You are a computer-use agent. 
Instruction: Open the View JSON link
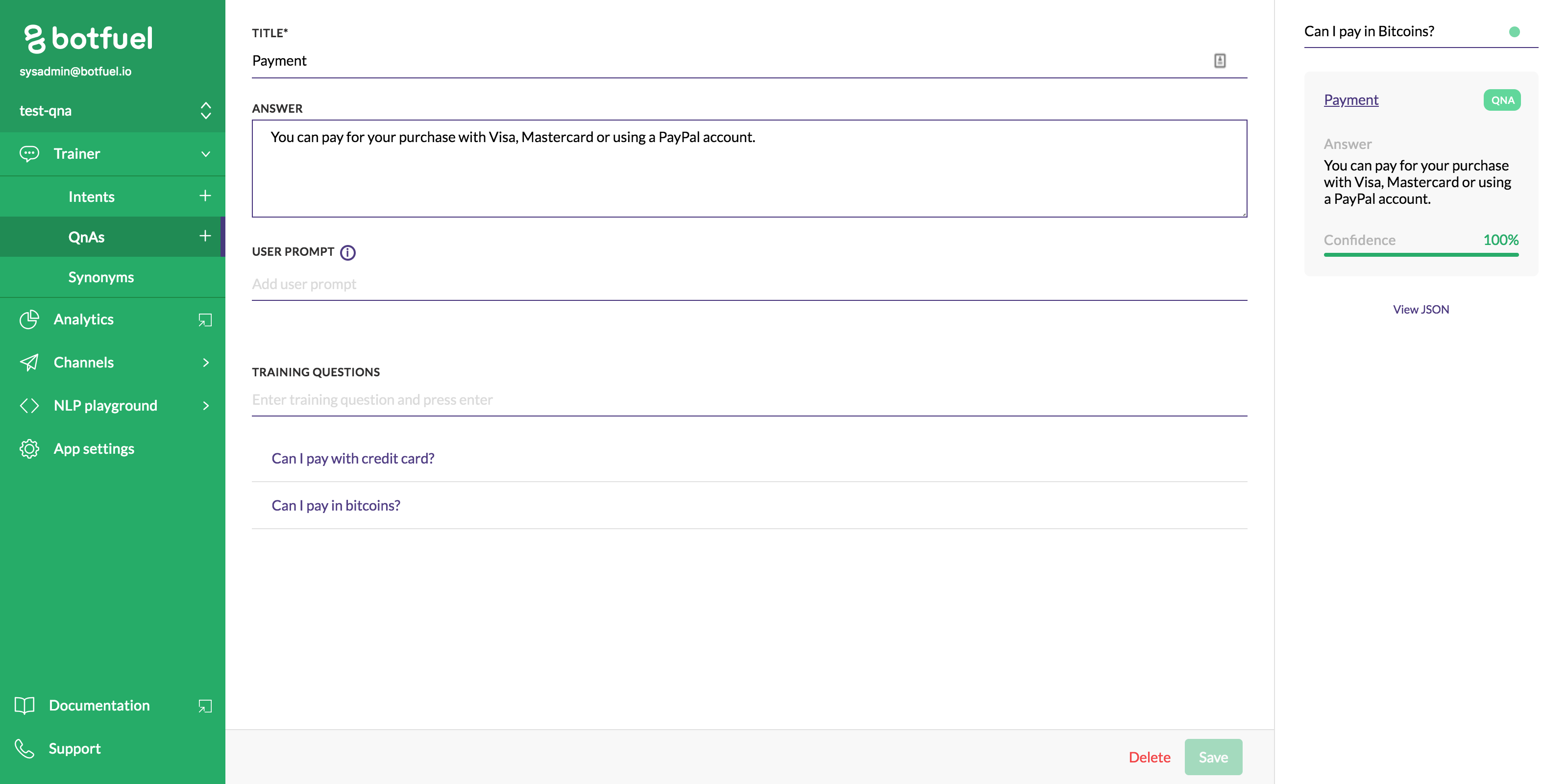coord(1421,309)
